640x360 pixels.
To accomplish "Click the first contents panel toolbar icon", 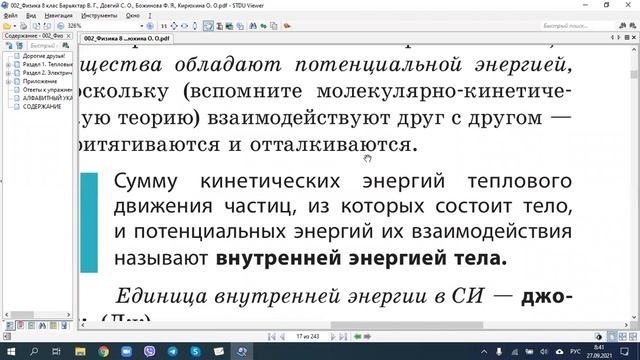I will (9, 46).
